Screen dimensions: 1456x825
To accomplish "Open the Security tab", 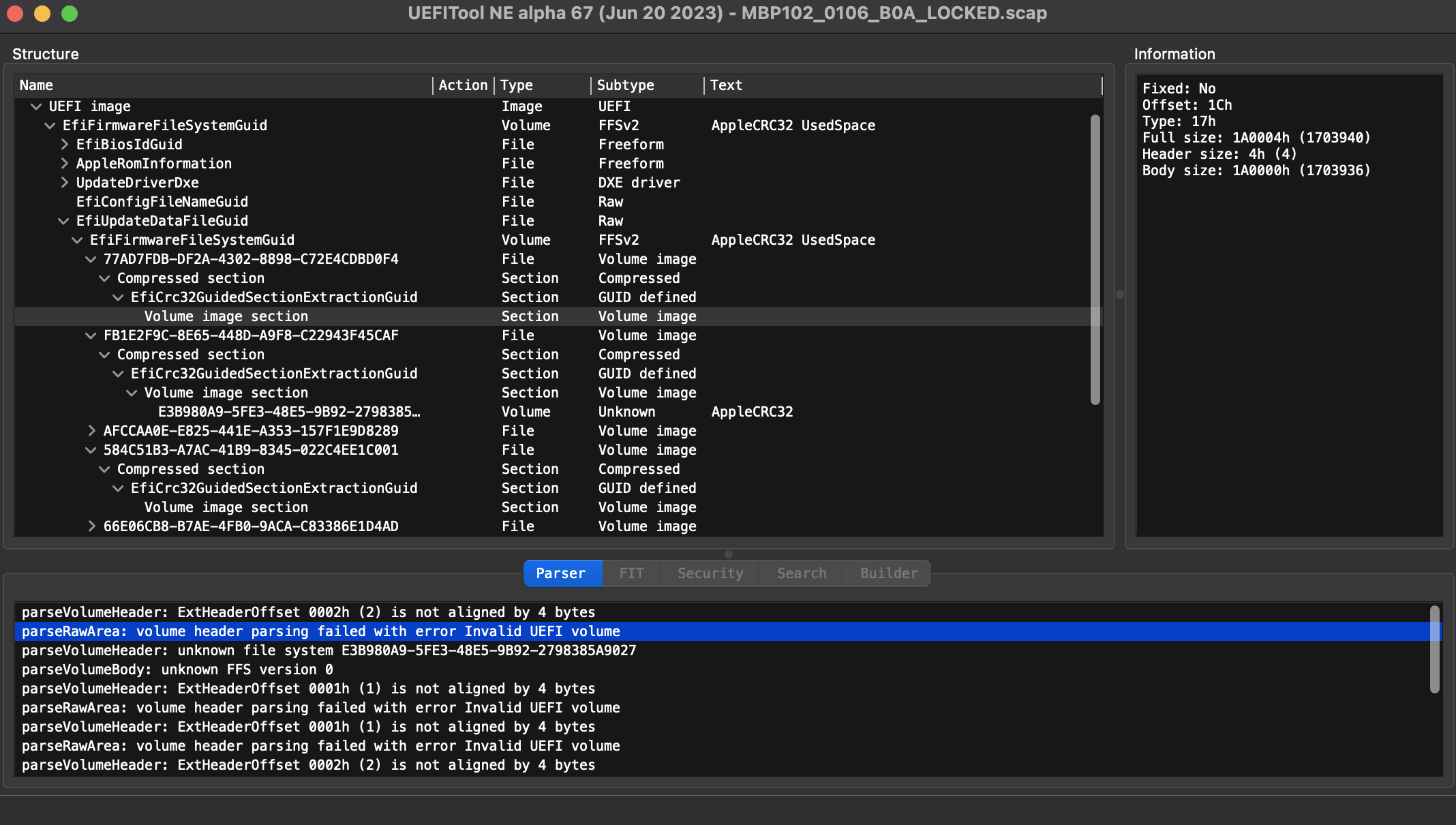I will pos(710,573).
